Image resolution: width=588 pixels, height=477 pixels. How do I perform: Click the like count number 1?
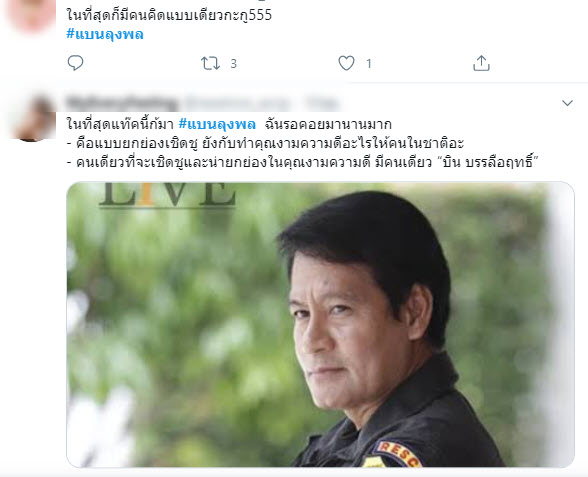tap(369, 64)
